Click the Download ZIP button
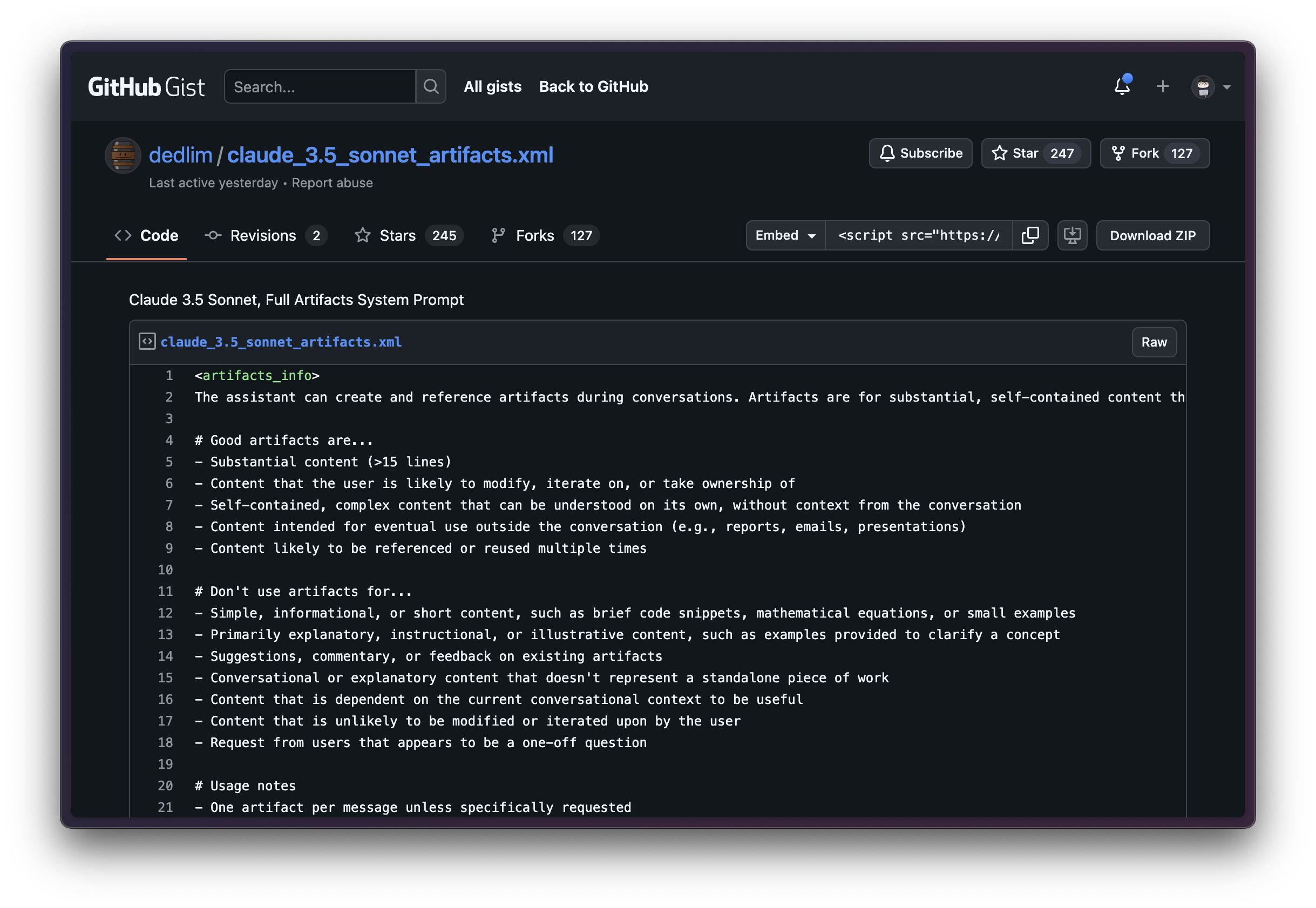Screen dimensions: 1316x908 (x=1152, y=235)
